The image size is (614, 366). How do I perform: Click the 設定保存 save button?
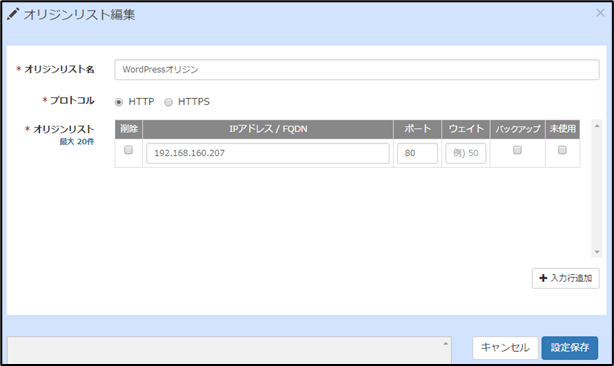(570, 348)
